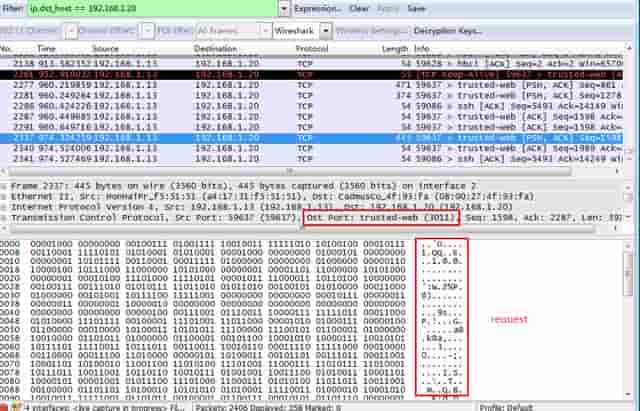The width and height of the screenshot is (640, 411).
Task: Select the Ethernet II line in packet details
Action: pyautogui.click(x=273, y=197)
